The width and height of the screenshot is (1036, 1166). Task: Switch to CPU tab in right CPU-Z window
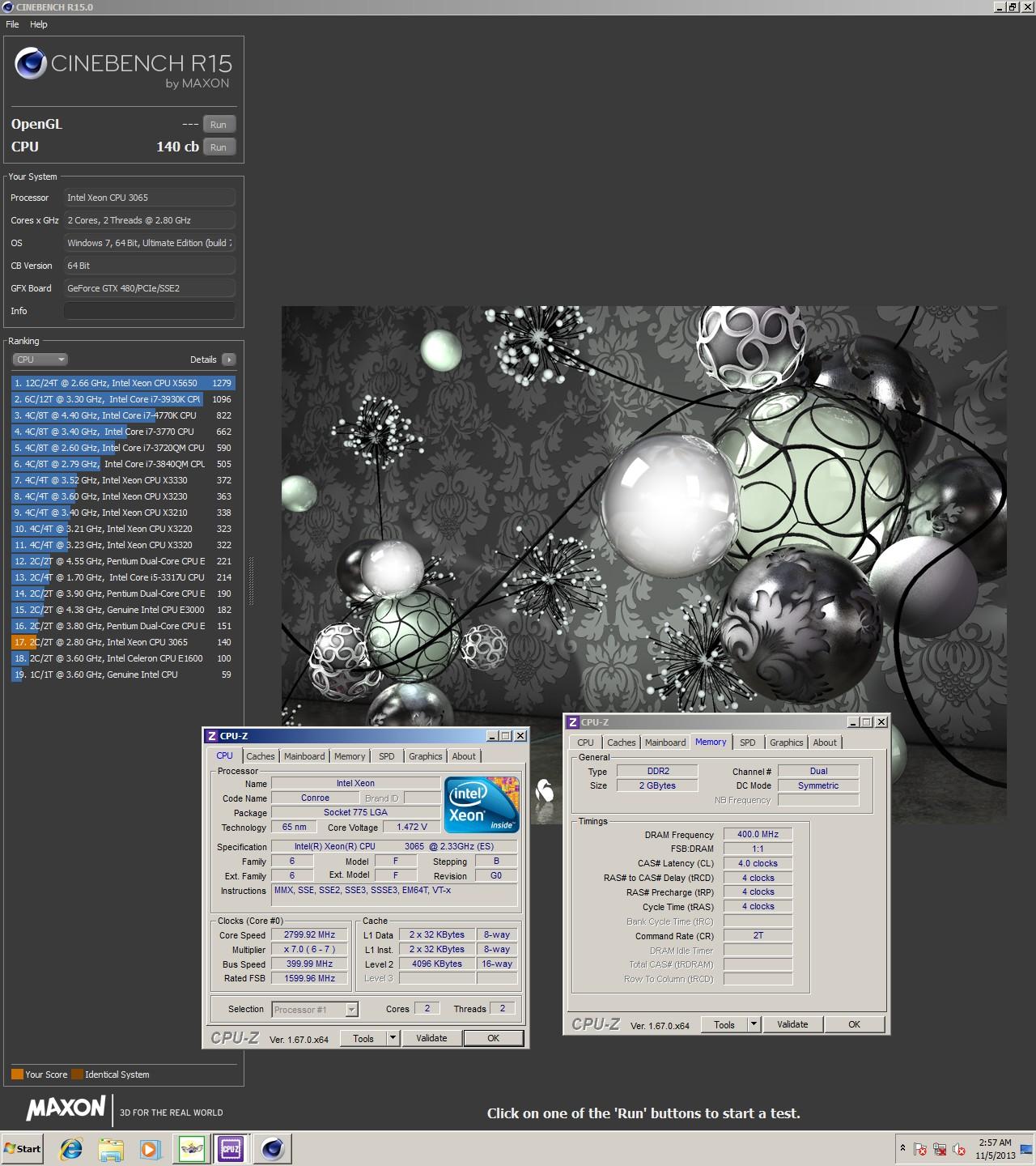pos(585,743)
